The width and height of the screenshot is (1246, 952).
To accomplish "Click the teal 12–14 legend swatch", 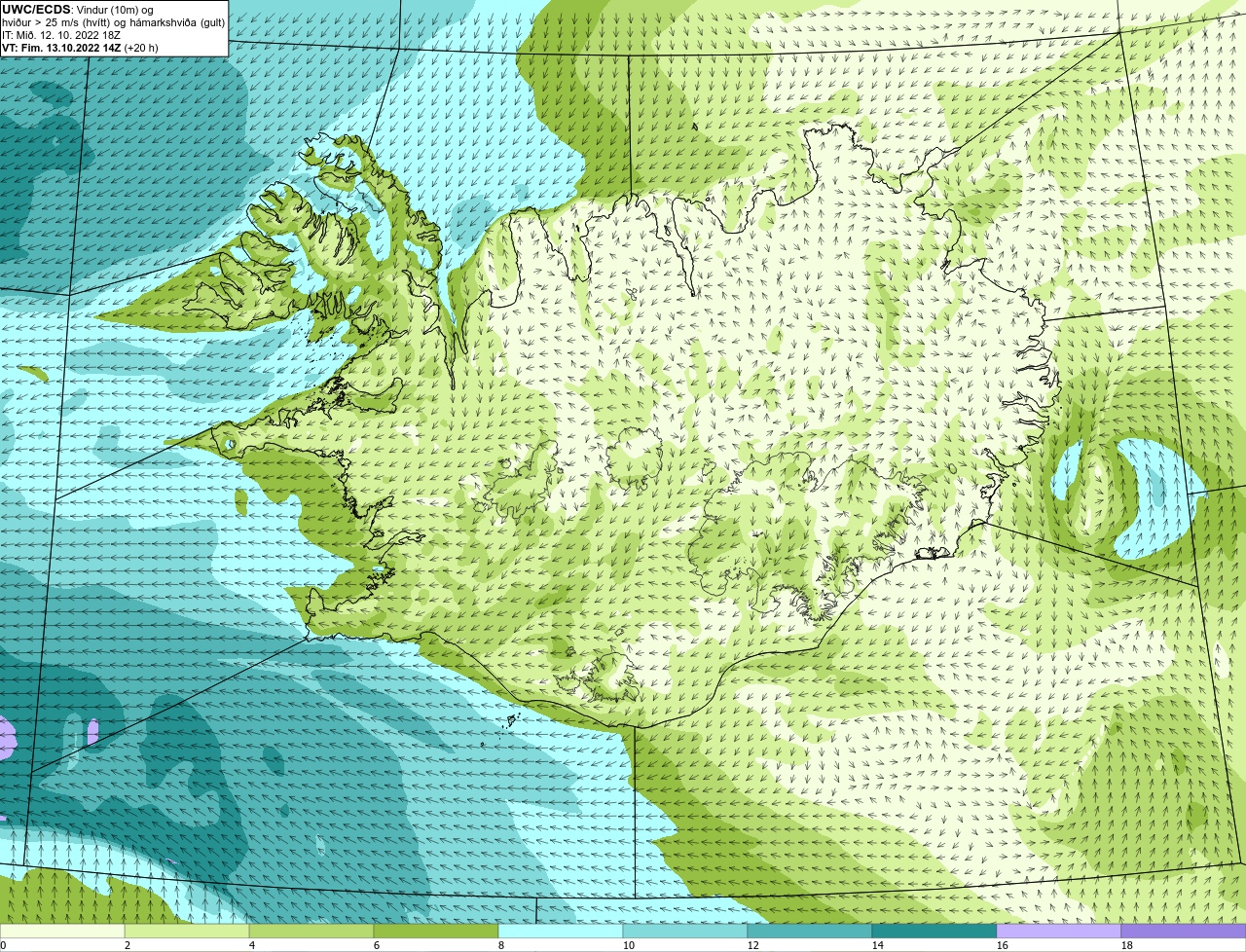I will click(x=810, y=932).
